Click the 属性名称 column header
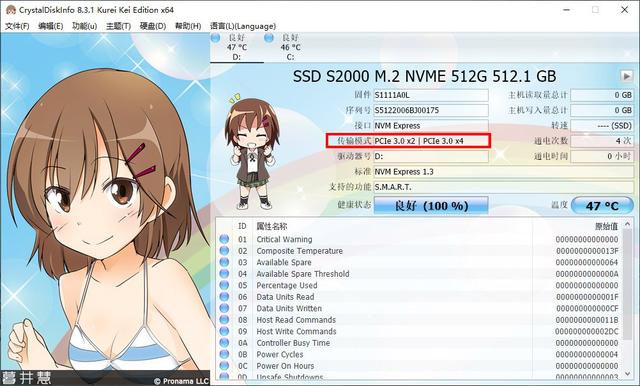This screenshot has width=640, height=386. pyautogui.click(x=272, y=226)
